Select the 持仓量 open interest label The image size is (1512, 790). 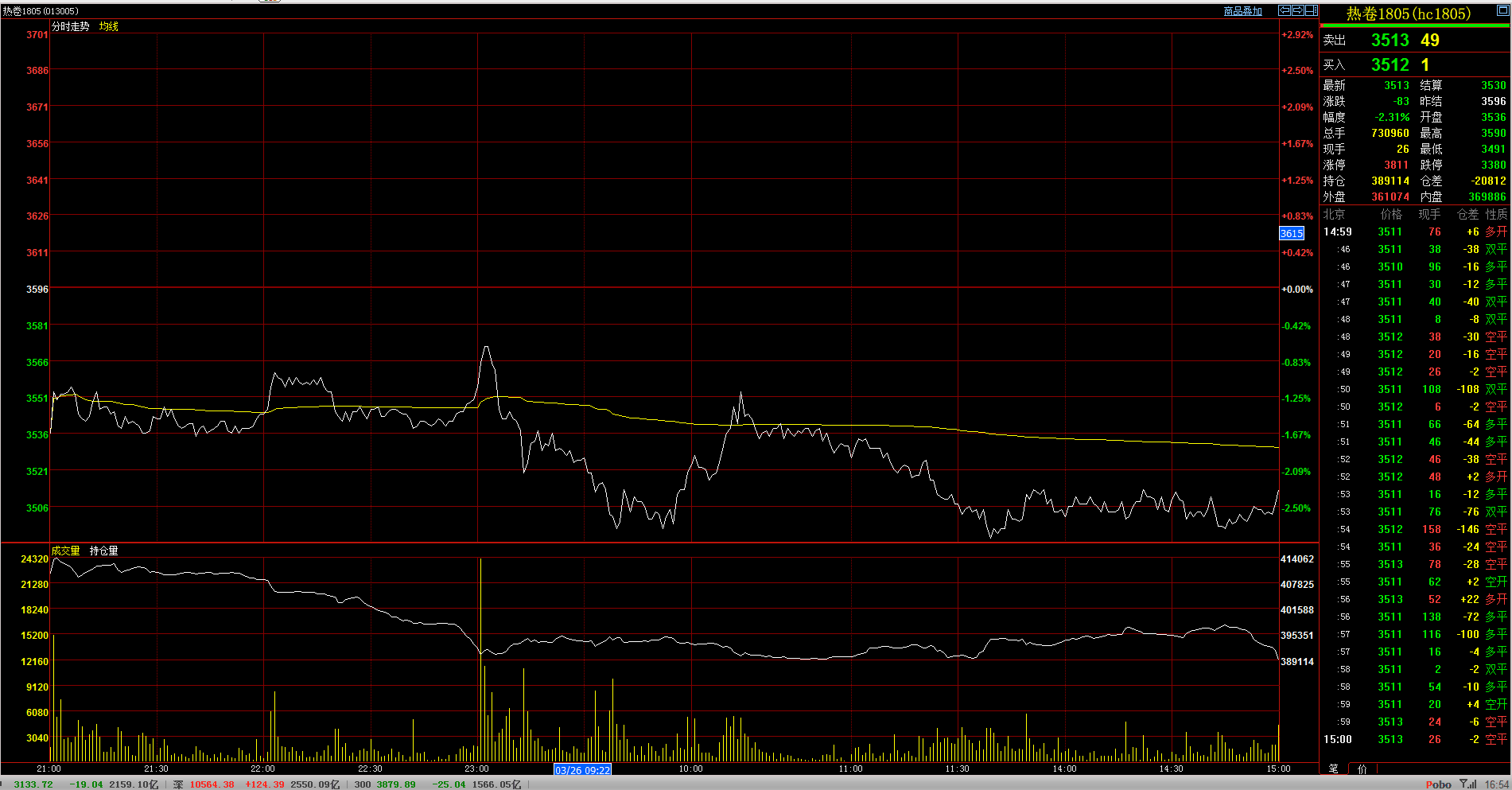click(103, 551)
